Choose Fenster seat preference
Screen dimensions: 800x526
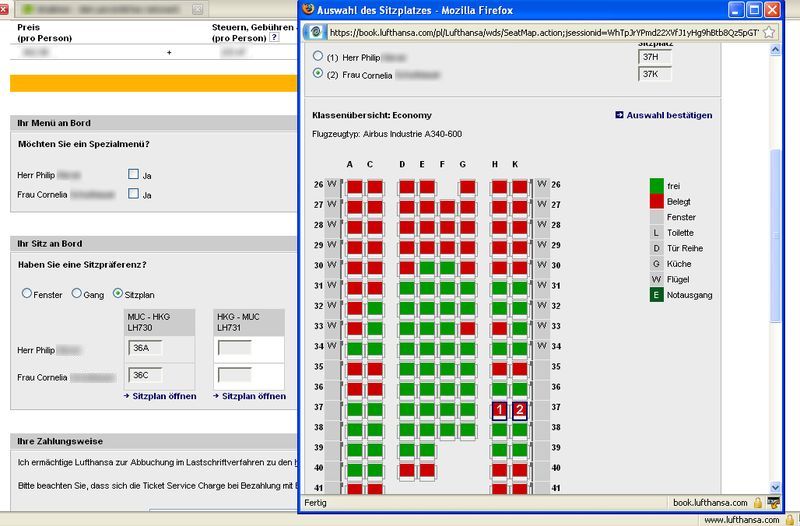[x=27, y=293]
